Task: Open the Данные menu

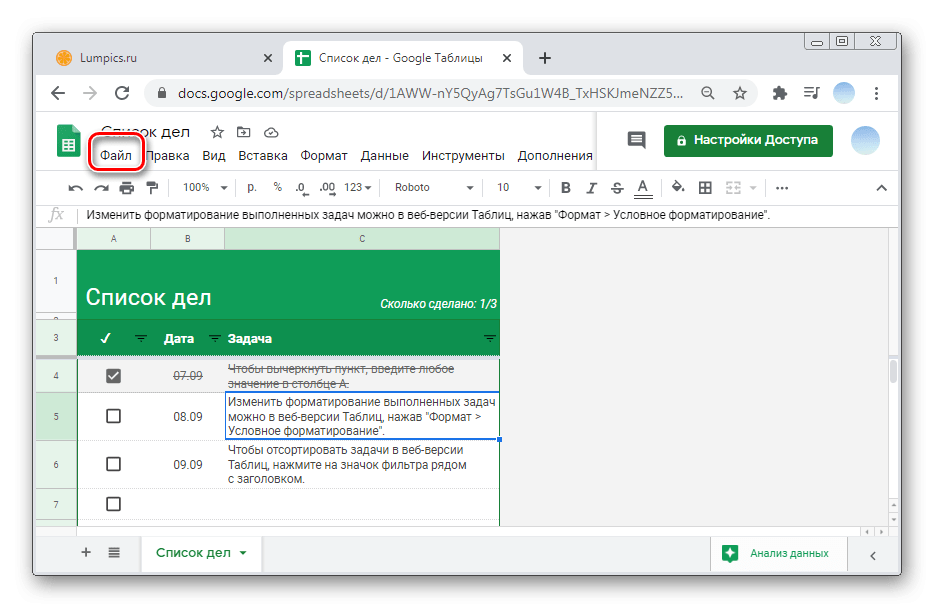Action: pos(384,155)
